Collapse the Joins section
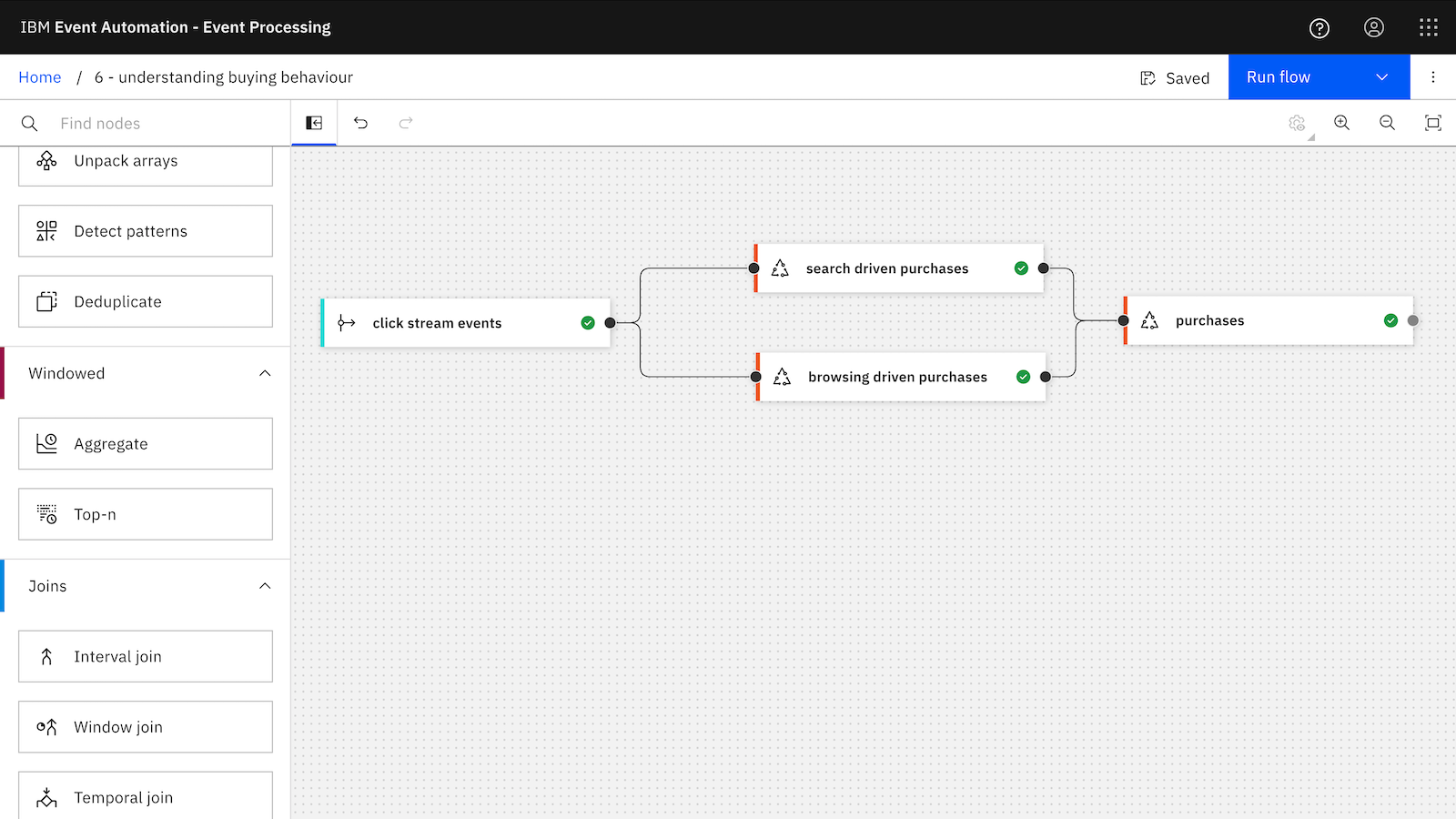 click(265, 586)
